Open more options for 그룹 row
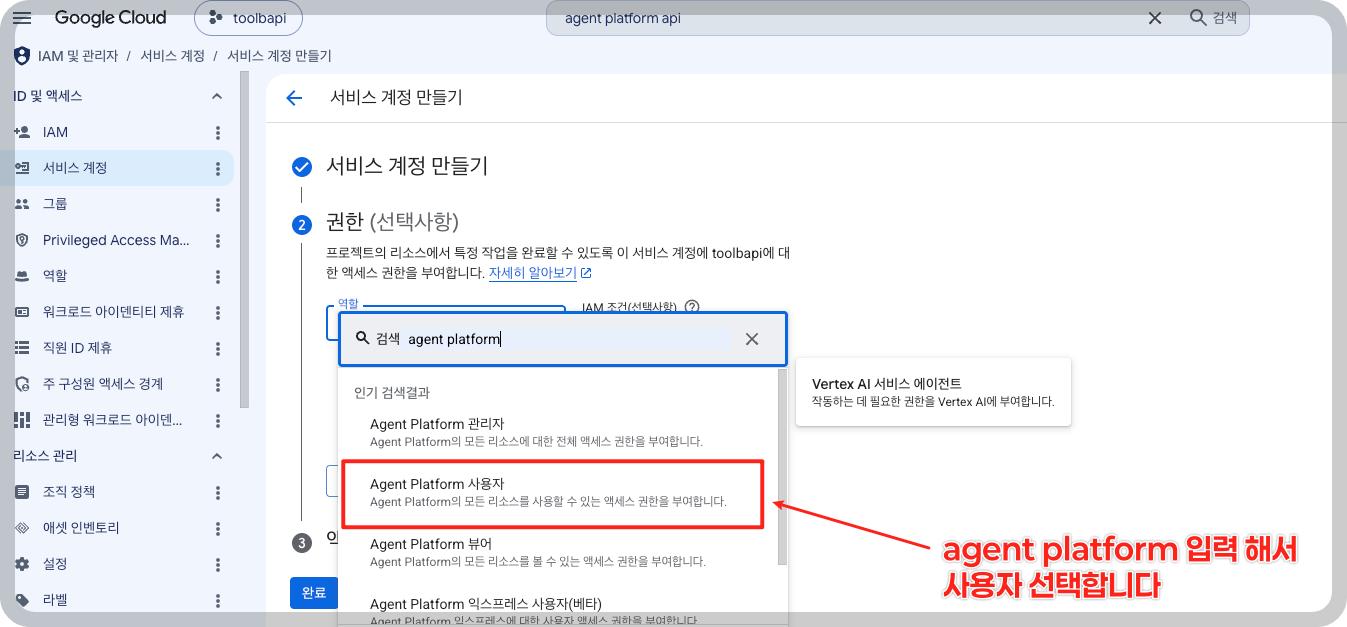 218,204
